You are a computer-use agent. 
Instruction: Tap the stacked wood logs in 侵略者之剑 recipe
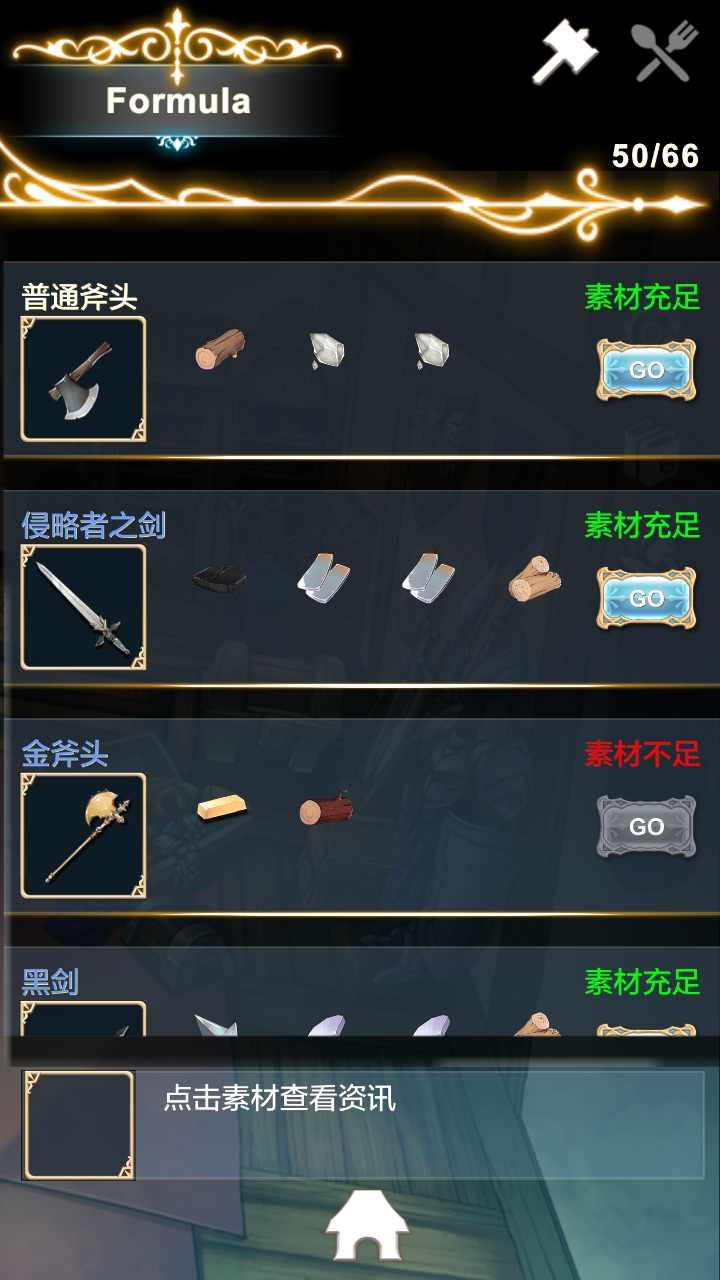(x=535, y=578)
